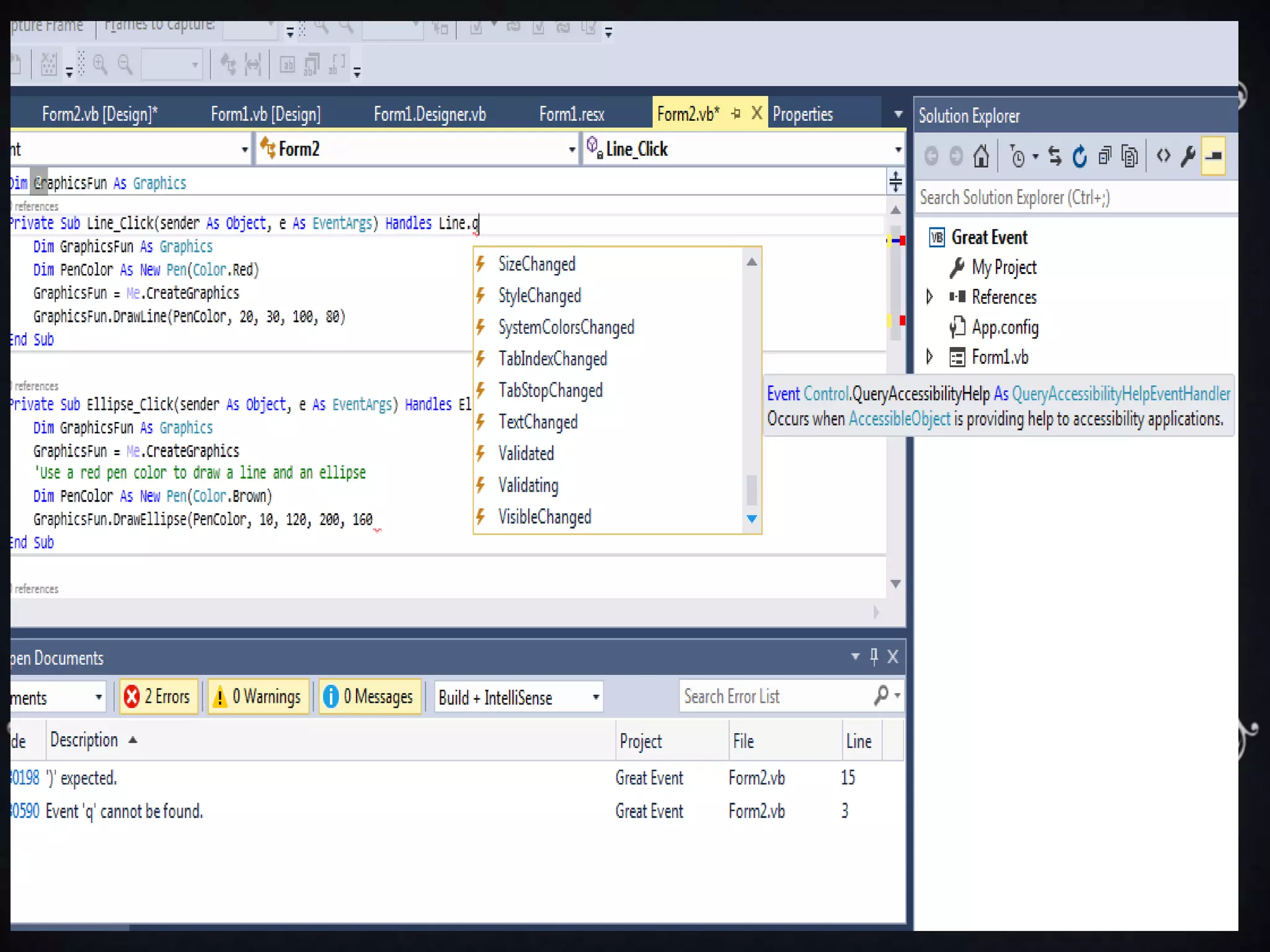Viewport: 1270px width, 952px height.
Task: Toggle the 0 Messages filter
Action: point(370,697)
